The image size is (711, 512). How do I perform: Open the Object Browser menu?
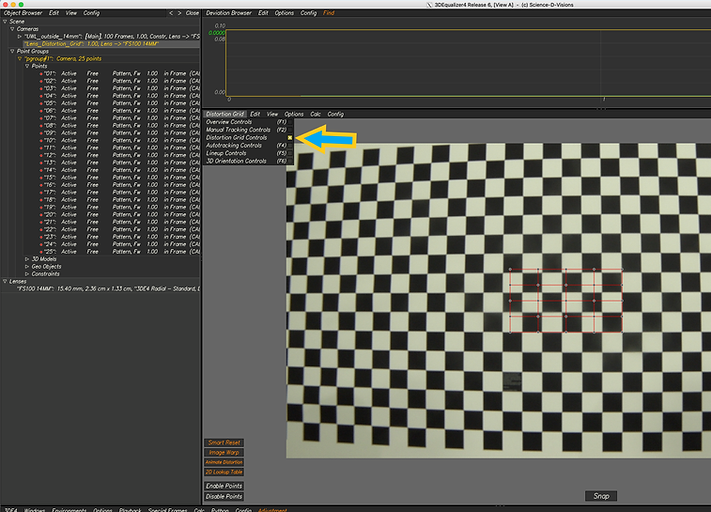pyautogui.click(x=23, y=13)
